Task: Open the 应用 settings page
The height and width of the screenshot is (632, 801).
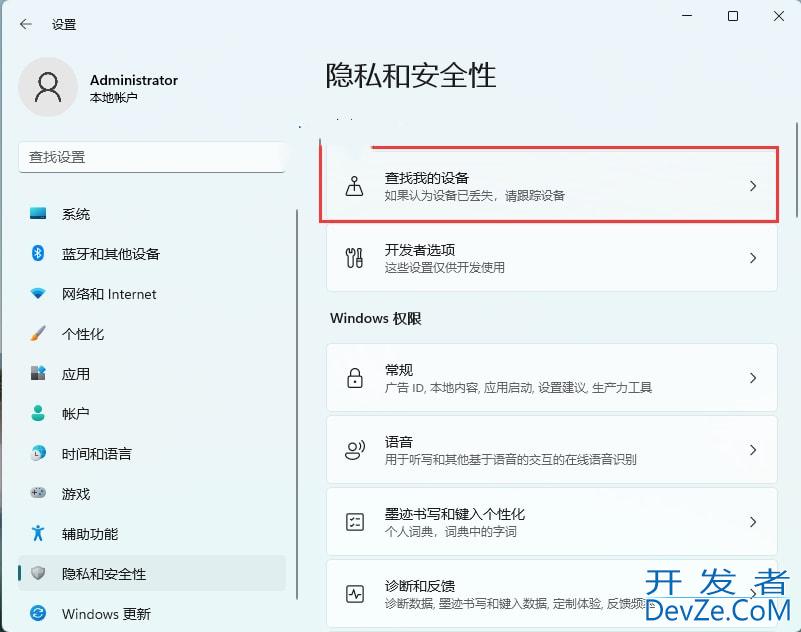Action: coord(152,373)
